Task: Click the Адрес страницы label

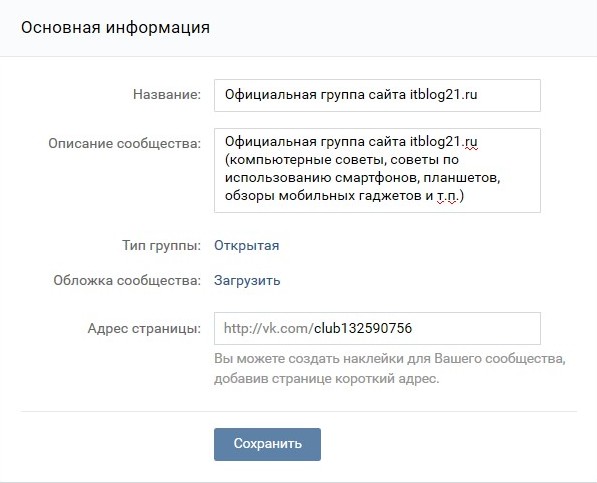Action: (x=144, y=328)
